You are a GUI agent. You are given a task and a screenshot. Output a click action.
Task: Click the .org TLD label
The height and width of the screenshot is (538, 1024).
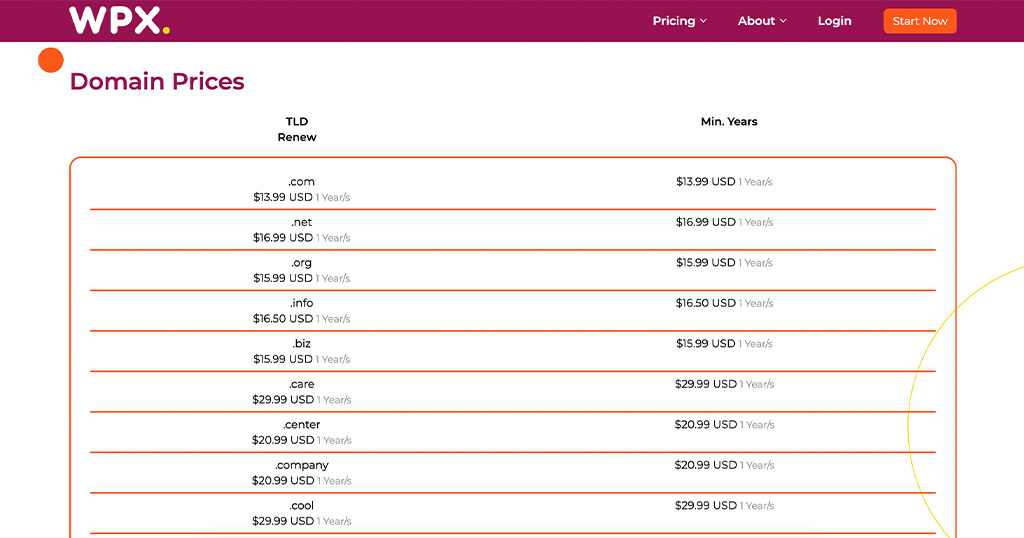[301, 263]
